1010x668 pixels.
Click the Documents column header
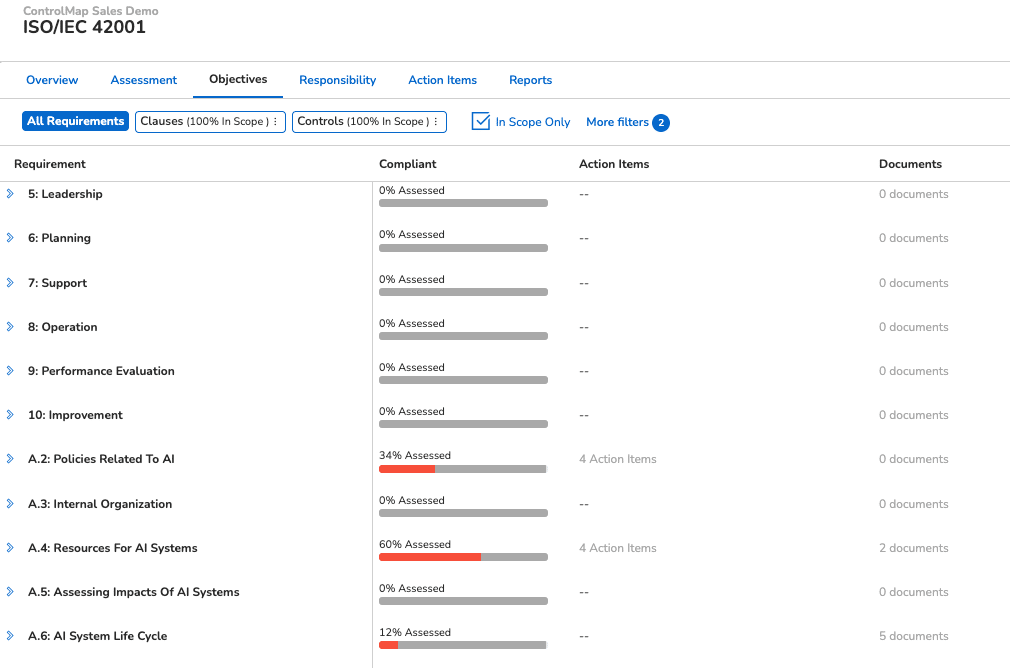(910, 164)
